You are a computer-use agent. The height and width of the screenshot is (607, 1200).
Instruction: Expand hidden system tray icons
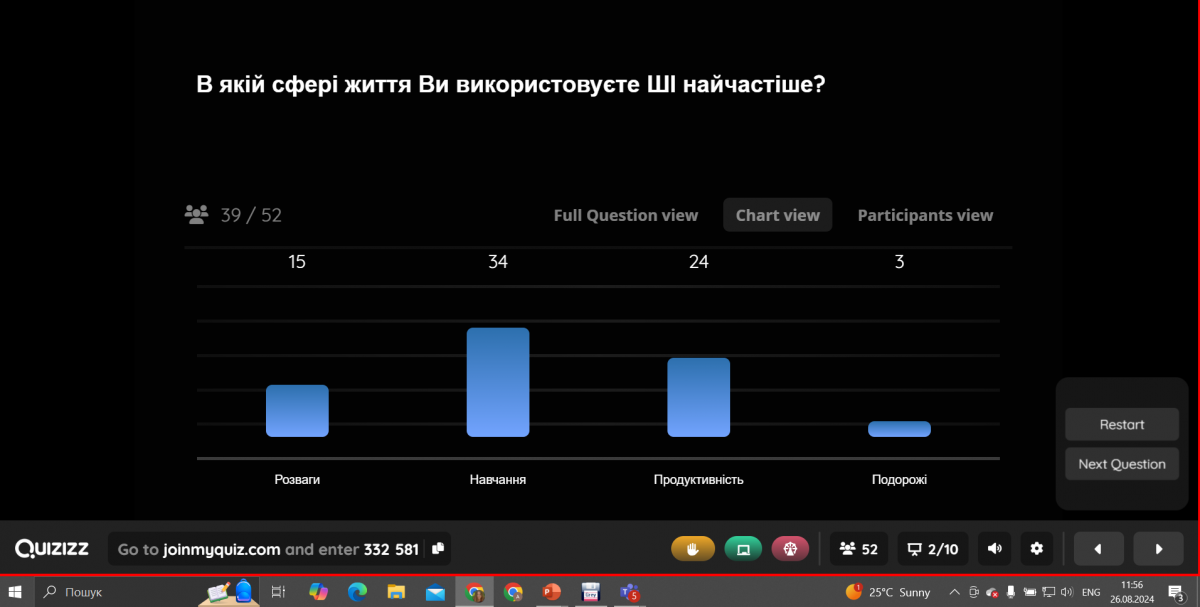point(954,592)
